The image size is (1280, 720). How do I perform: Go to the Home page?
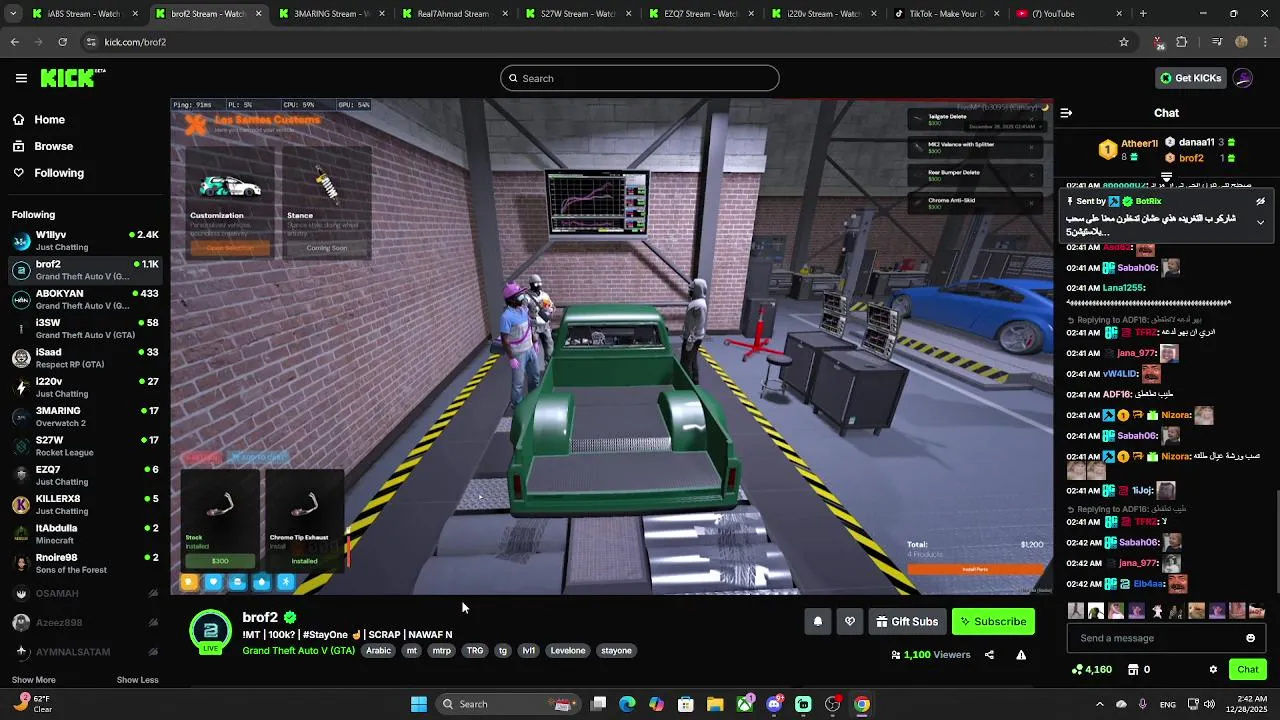click(39, 119)
